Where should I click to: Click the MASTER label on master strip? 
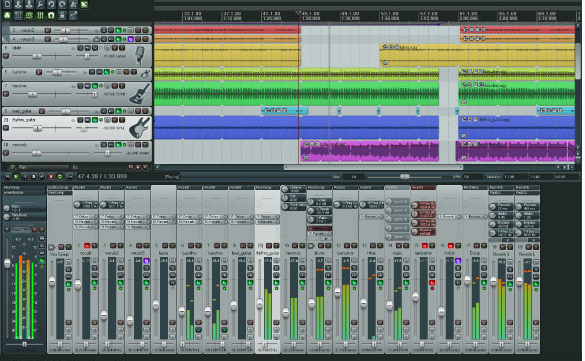click(21, 229)
